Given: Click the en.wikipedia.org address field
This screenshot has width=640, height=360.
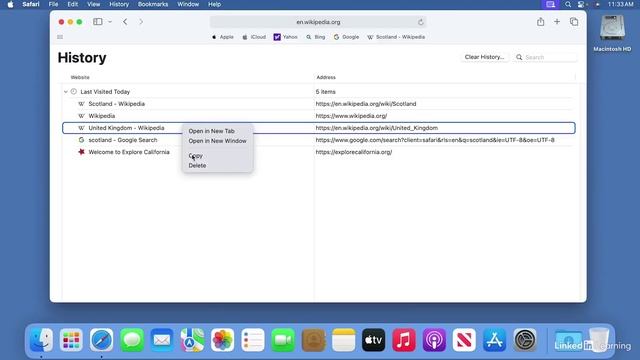Looking at the screenshot, I should coord(318,22).
